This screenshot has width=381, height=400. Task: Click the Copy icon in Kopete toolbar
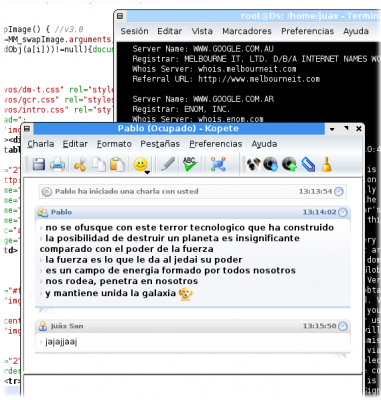(99, 164)
